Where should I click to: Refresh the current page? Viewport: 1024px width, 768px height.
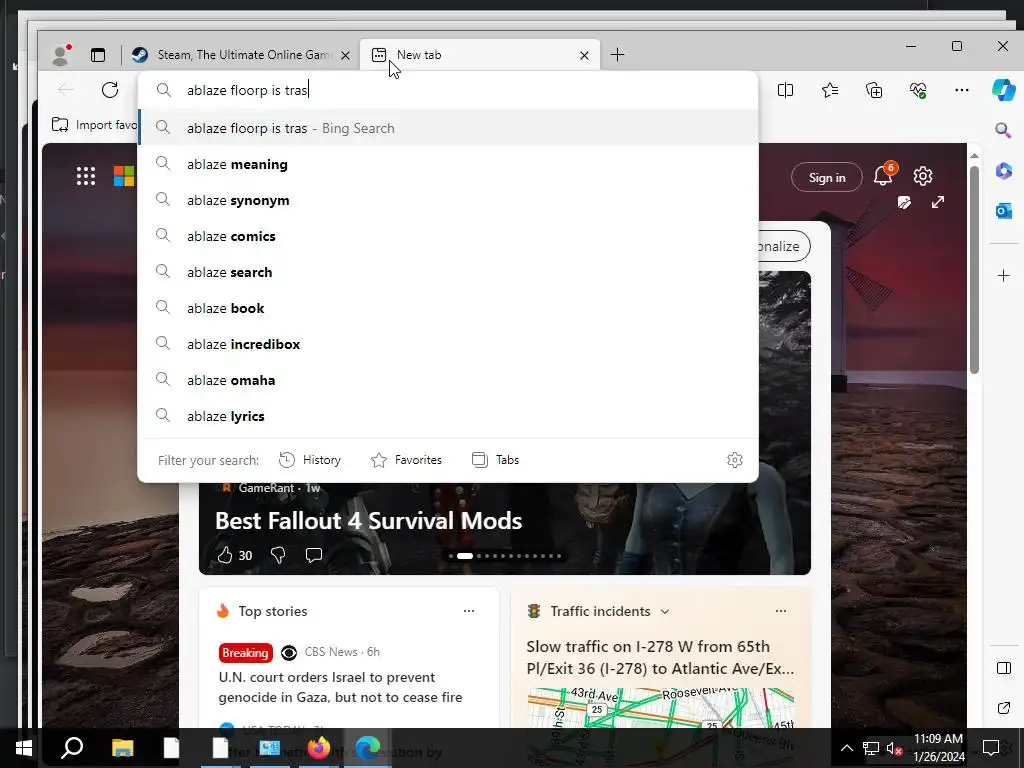110,89
